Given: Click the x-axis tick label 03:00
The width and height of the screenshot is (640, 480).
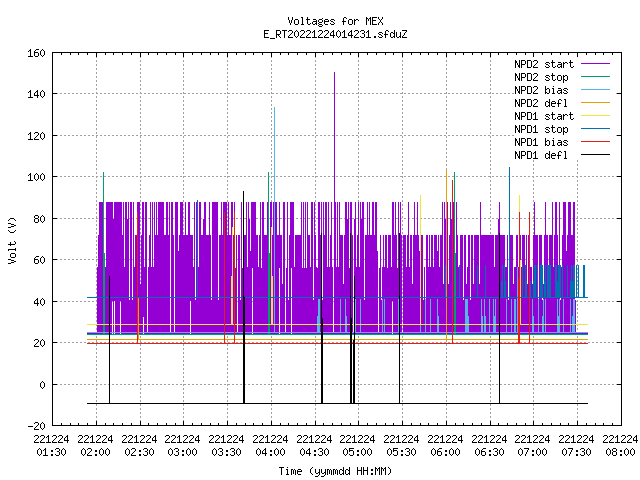Looking at the screenshot, I should tap(182, 452).
